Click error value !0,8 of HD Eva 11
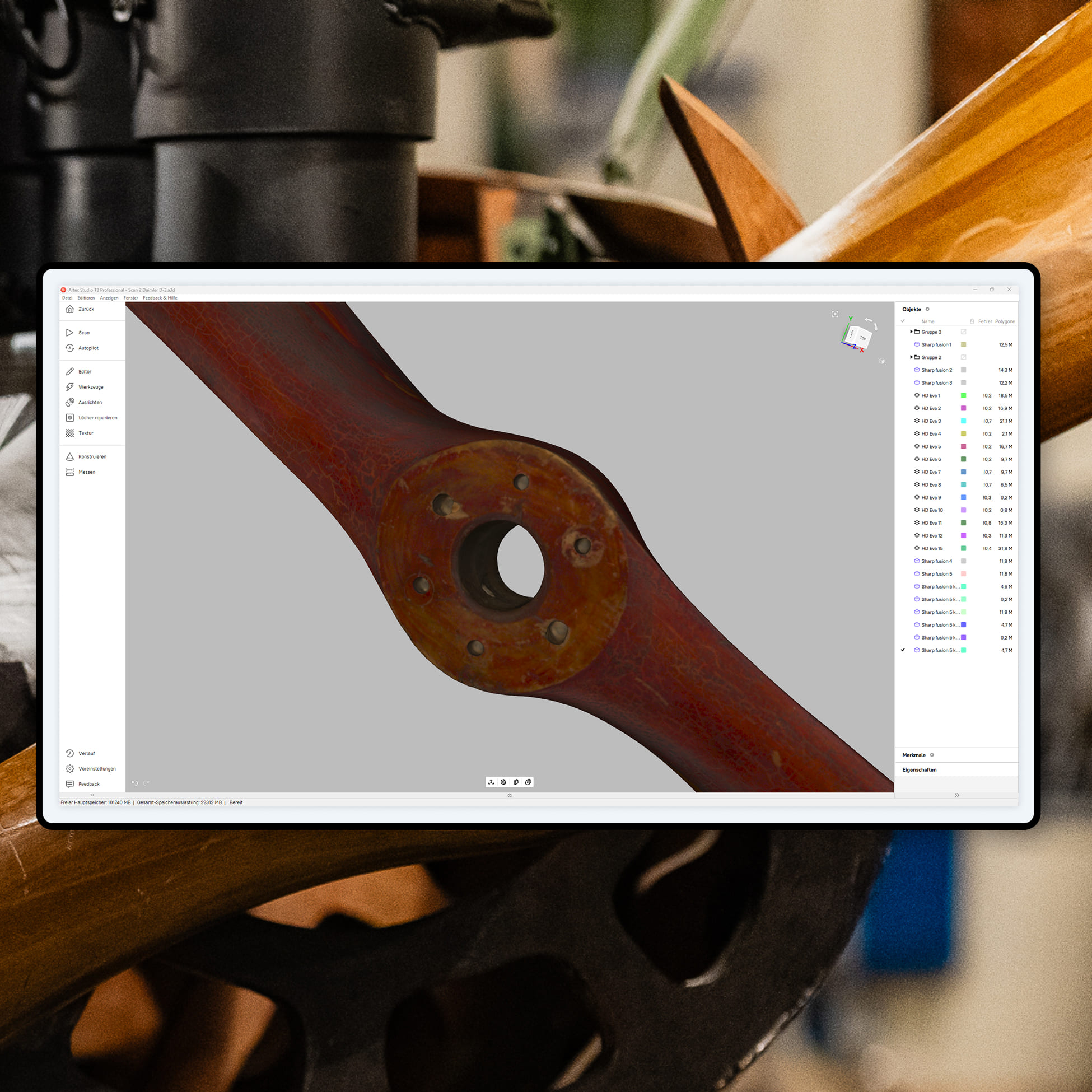Screen dimensions: 1092x1092 [x=987, y=523]
